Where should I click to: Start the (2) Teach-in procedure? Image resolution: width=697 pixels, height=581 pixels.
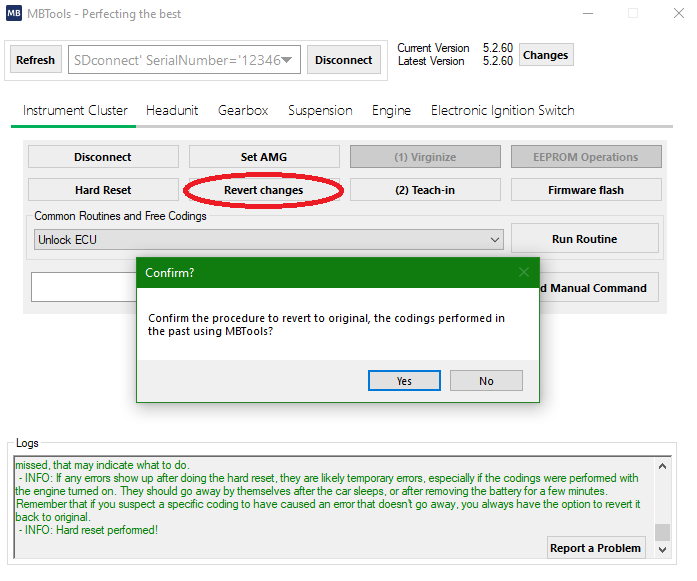click(x=425, y=190)
